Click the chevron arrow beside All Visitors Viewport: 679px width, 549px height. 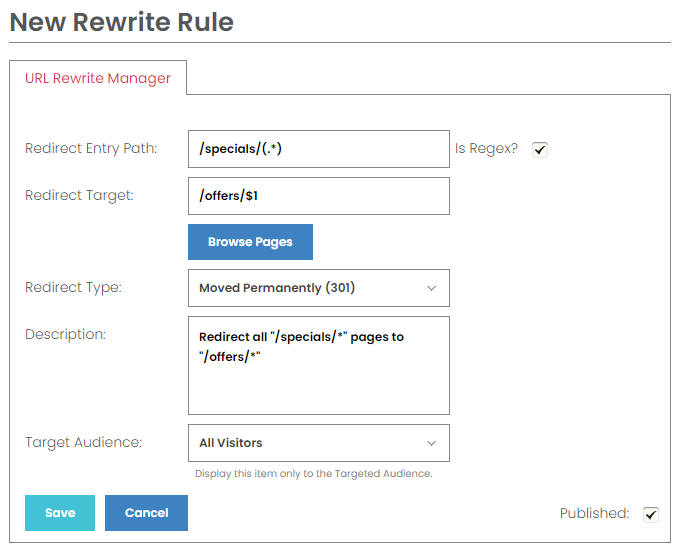coord(431,443)
